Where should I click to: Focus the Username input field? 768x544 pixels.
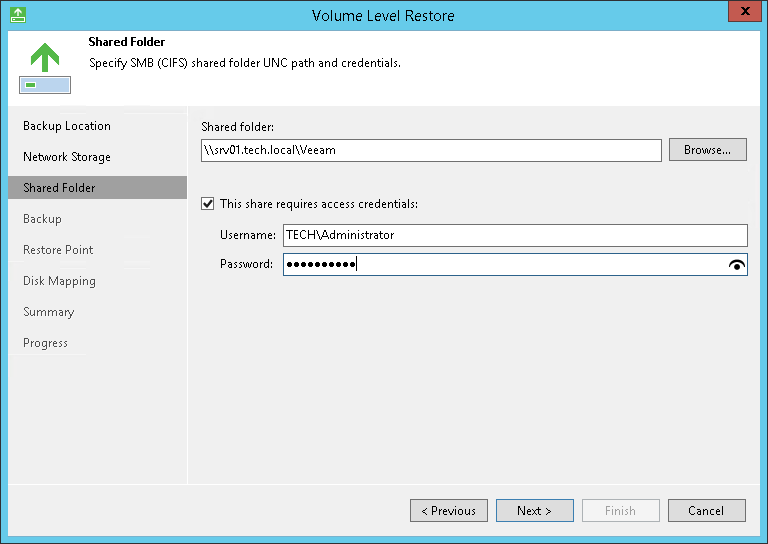514,235
